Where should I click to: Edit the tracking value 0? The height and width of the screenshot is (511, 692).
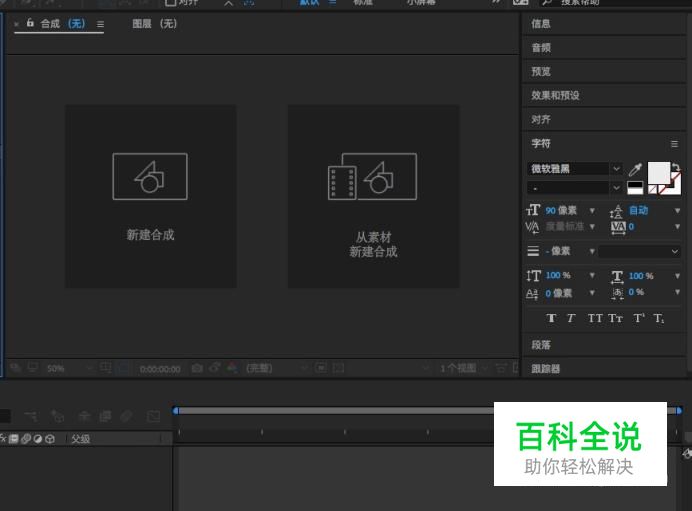click(x=632, y=227)
